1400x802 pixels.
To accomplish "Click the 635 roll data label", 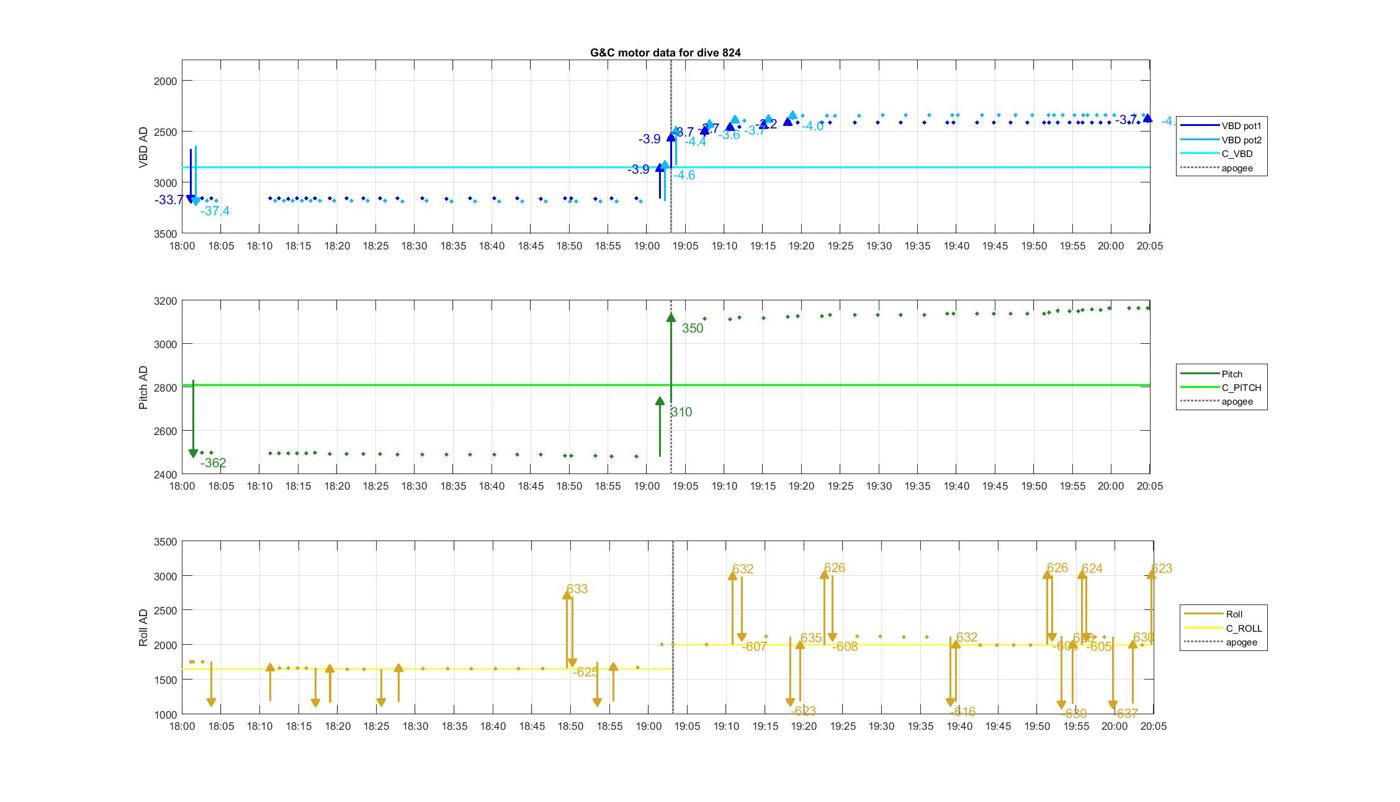I will pos(811,638).
